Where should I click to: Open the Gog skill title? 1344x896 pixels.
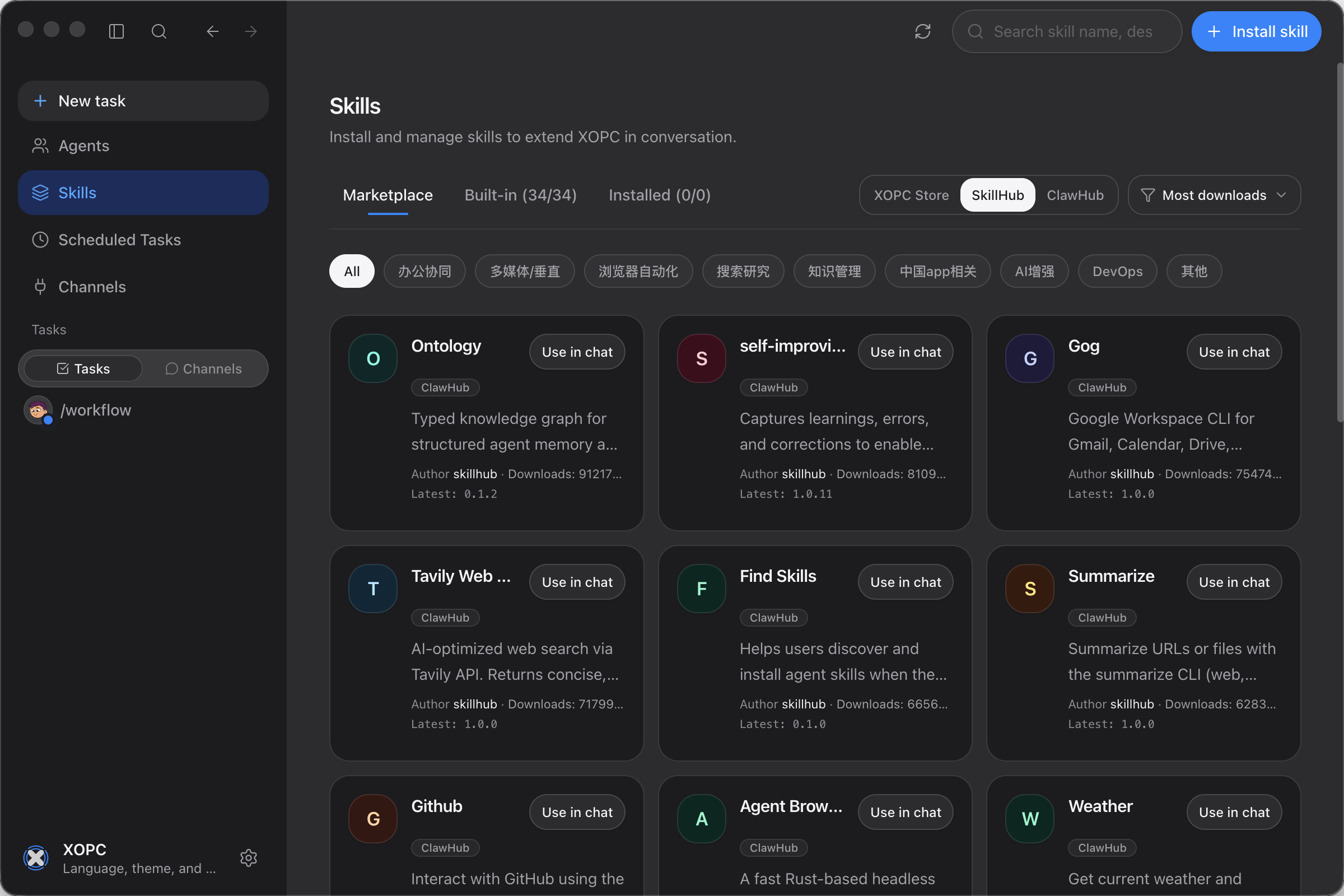click(x=1084, y=346)
